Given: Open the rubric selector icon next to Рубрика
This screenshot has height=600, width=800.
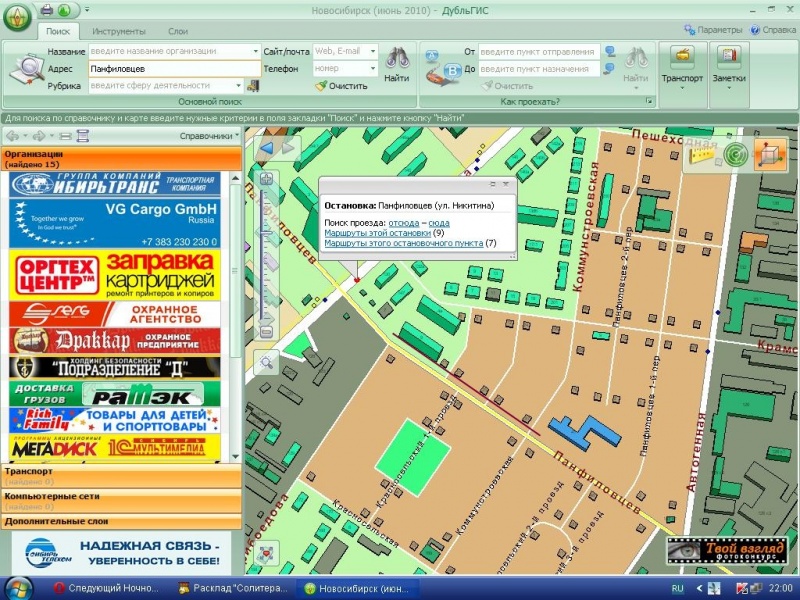Looking at the screenshot, I should 253,86.
